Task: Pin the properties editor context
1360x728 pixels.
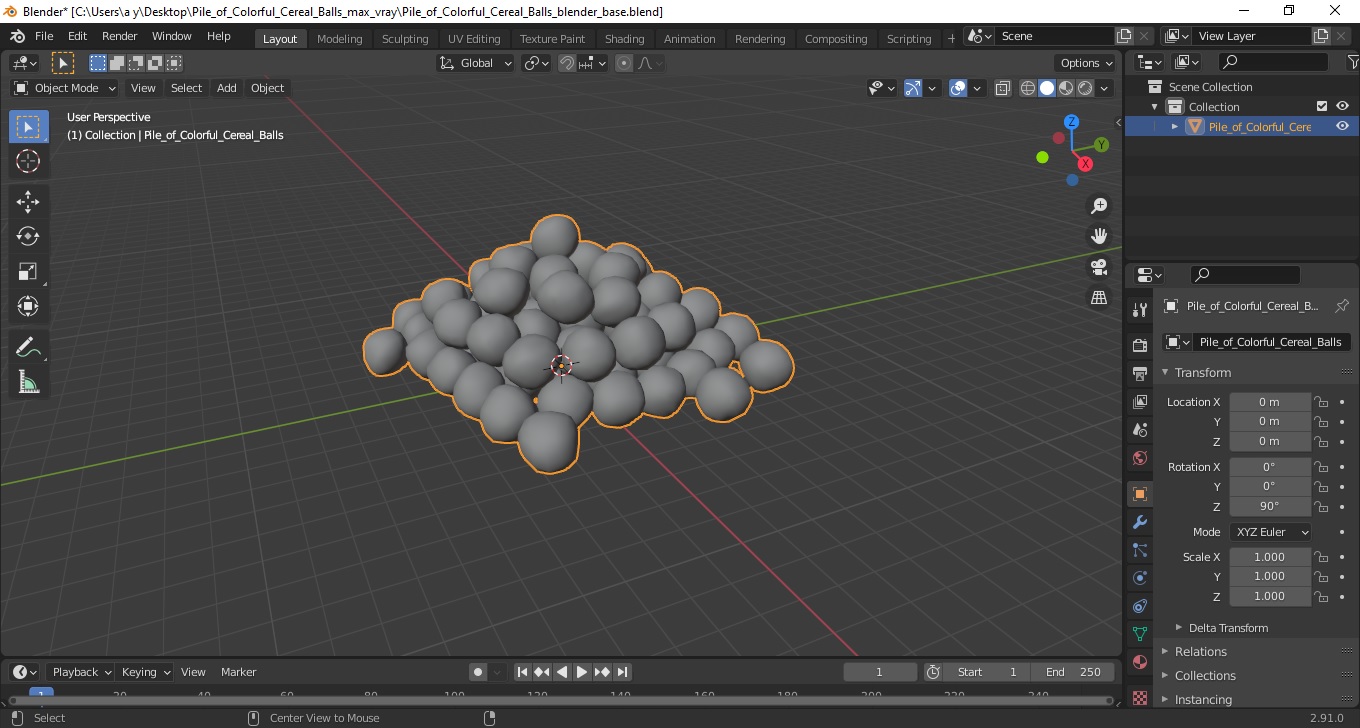Action: click(1342, 306)
